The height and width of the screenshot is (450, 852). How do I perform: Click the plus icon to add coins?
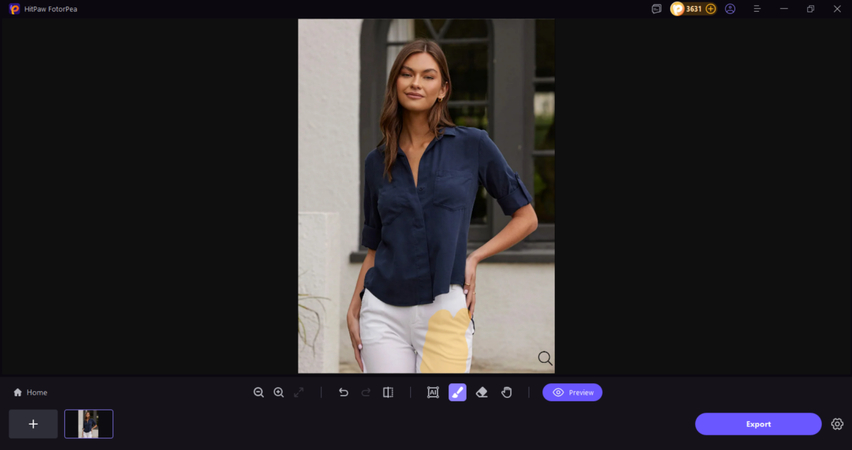click(711, 9)
